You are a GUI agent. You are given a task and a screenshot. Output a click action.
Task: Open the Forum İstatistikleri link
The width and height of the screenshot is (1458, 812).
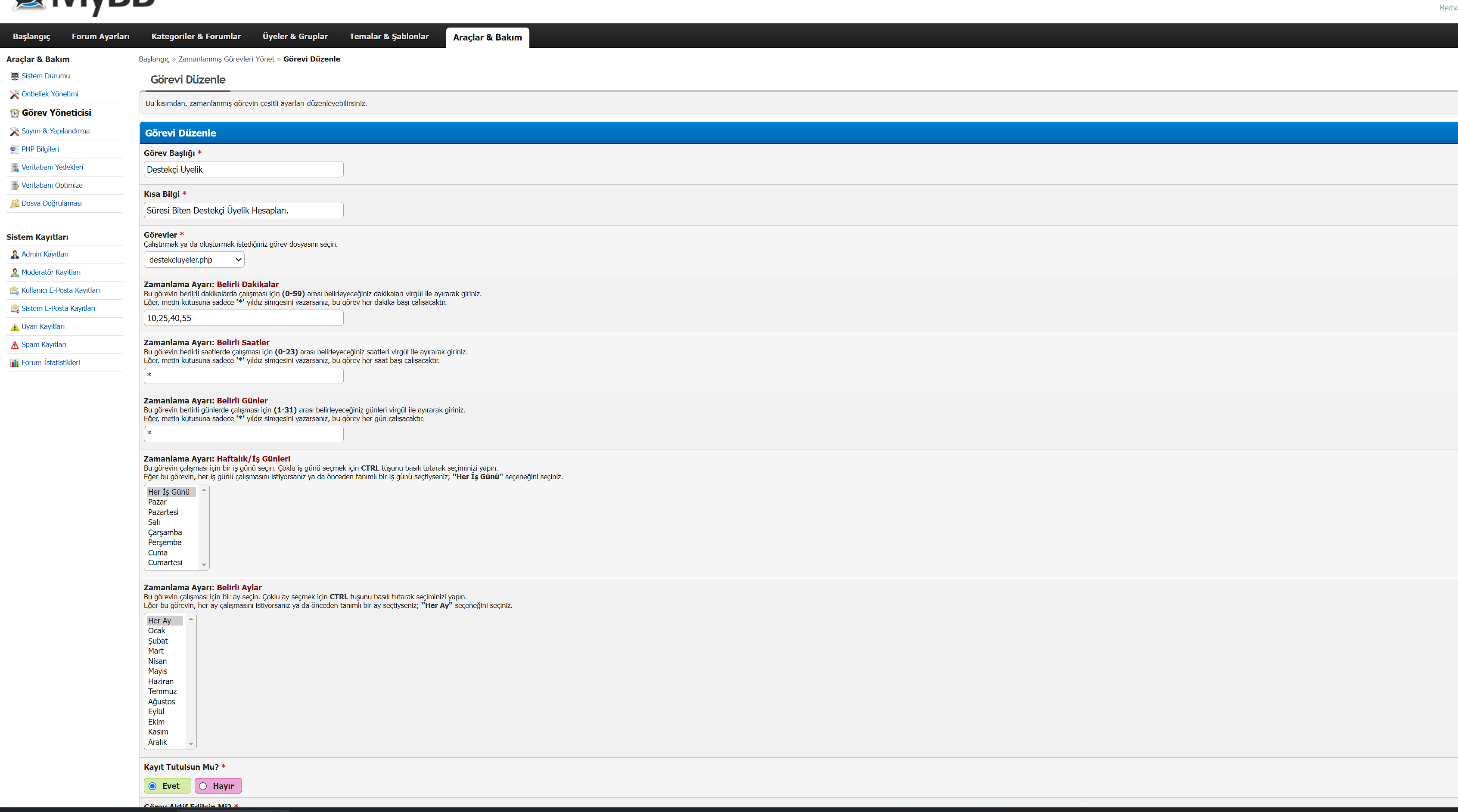click(x=50, y=362)
